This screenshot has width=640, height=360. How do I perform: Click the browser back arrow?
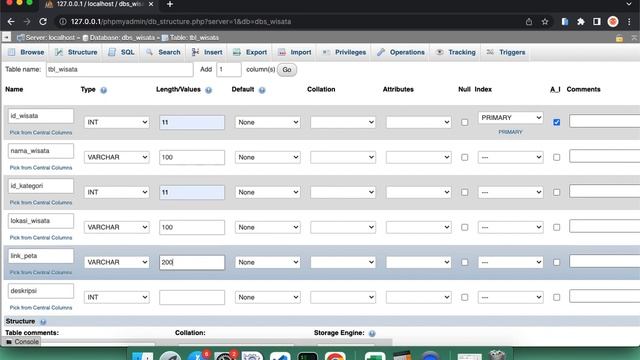coord(11,22)
